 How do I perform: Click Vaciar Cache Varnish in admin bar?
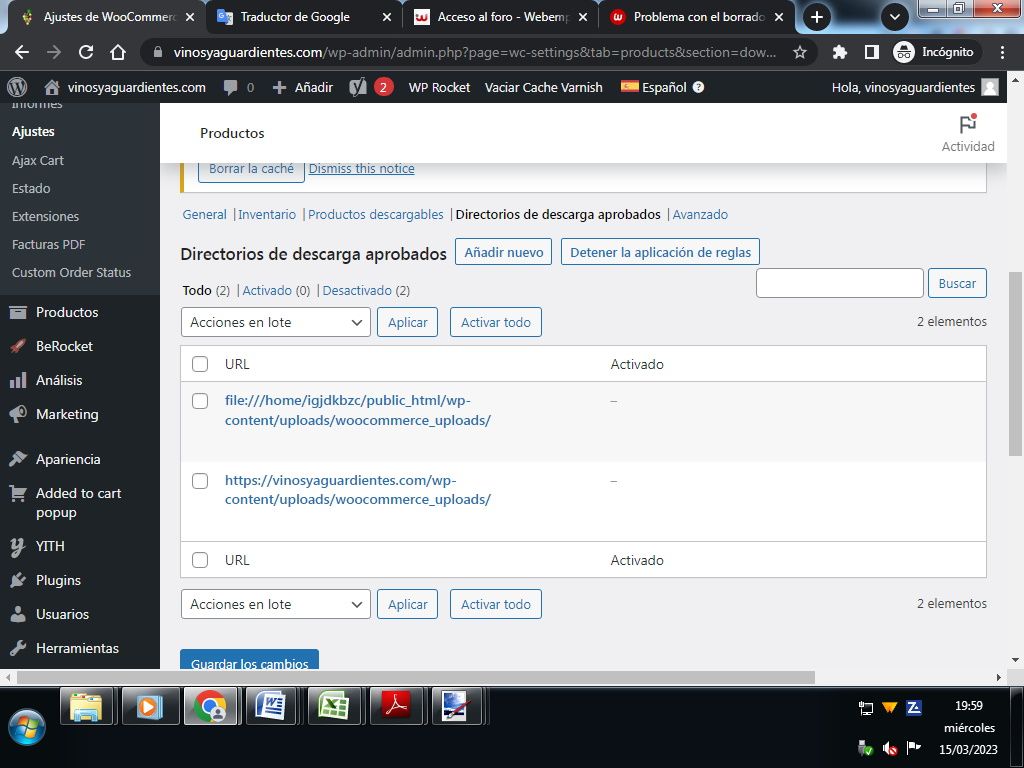543,88
